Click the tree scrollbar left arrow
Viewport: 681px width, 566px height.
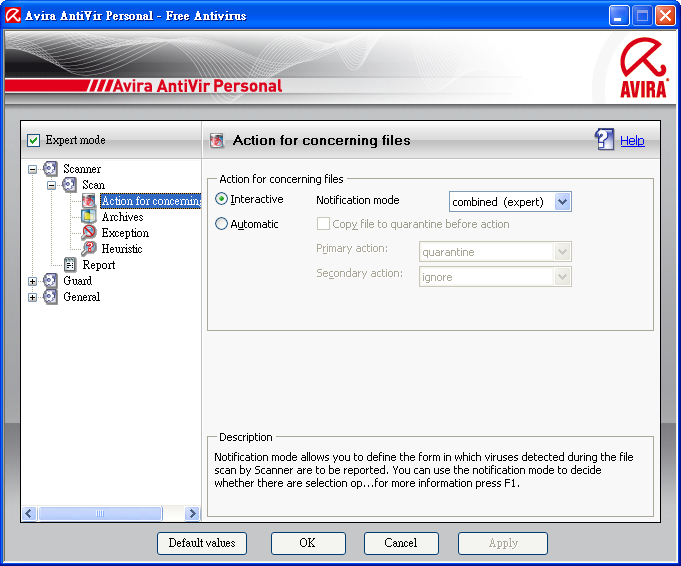29,513
